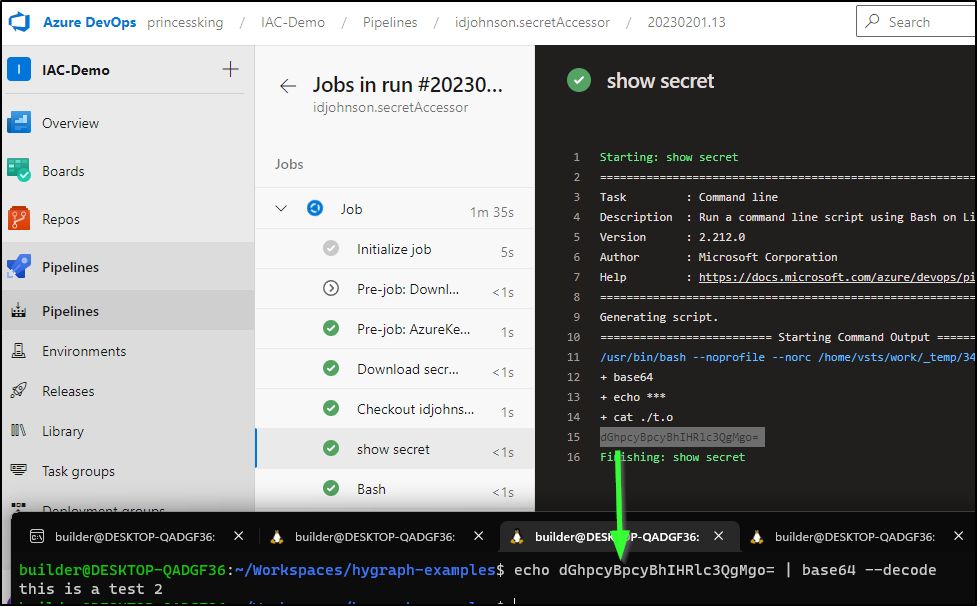Select the Bash step
Image resolution: width=977 pixels, height=606 pixels.
coord(395,489)
